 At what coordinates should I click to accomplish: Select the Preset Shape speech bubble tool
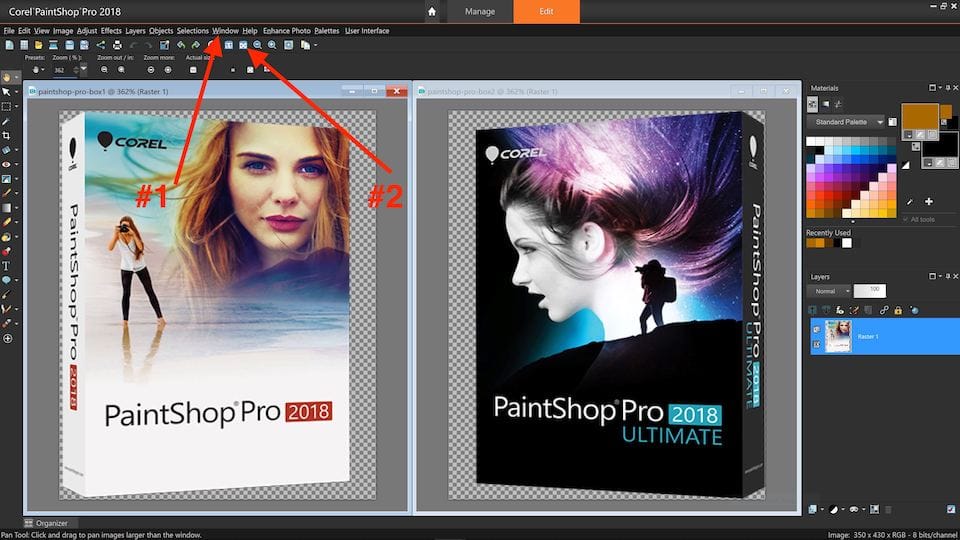(x=6, y=280)
